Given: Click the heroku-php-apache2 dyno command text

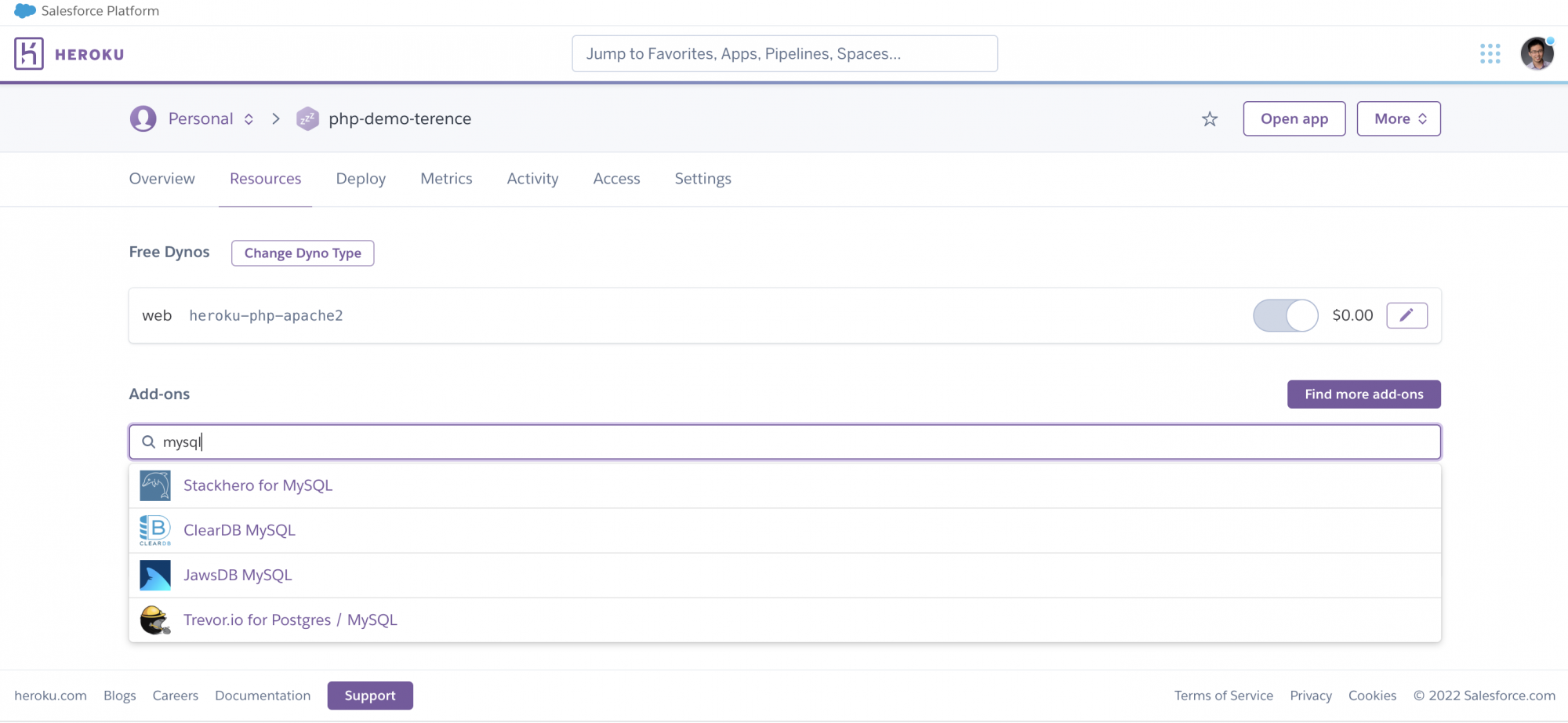Looking at the screenshot, I should click(x=266, y=315).
